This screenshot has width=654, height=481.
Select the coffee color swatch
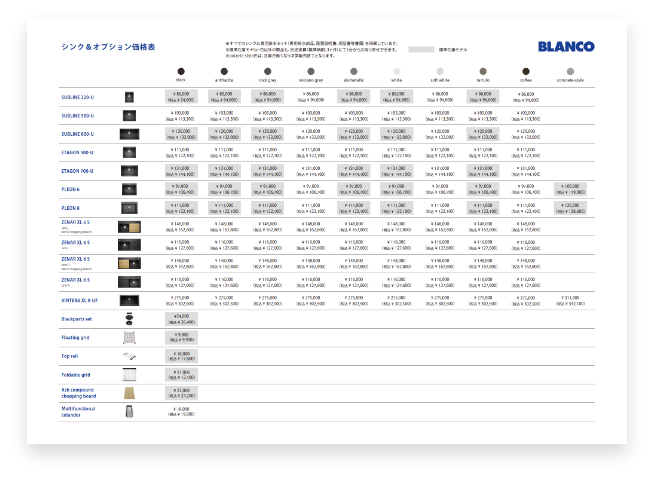(x=526, y=71)
